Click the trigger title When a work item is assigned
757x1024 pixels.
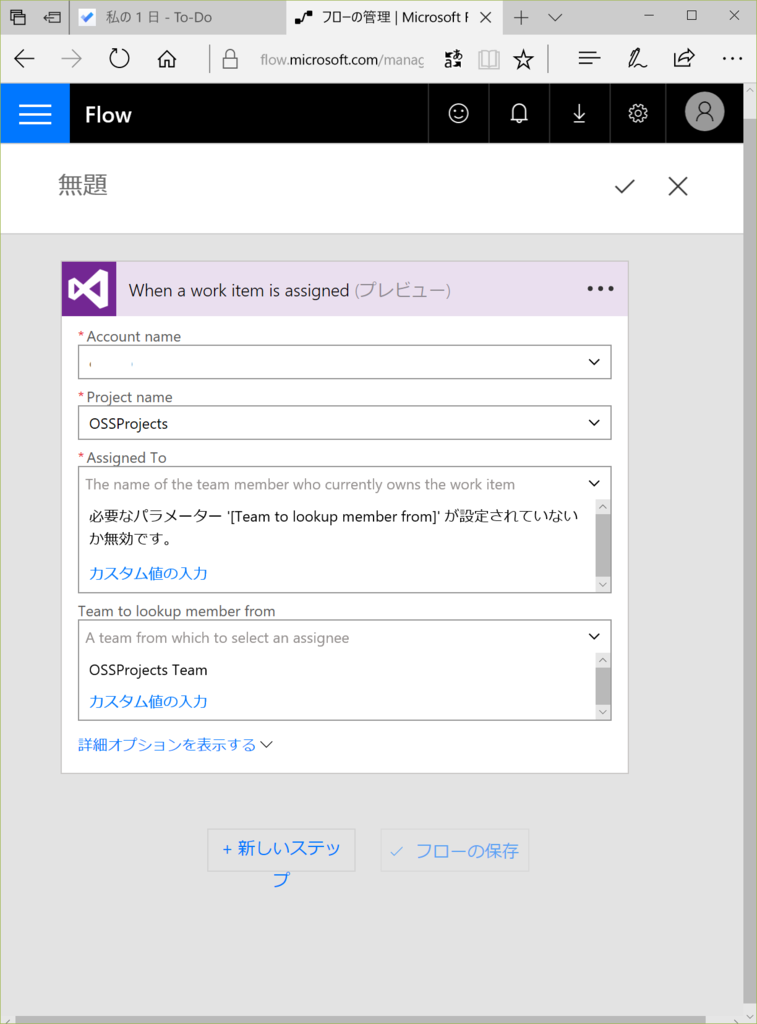(x=239, y=290)
